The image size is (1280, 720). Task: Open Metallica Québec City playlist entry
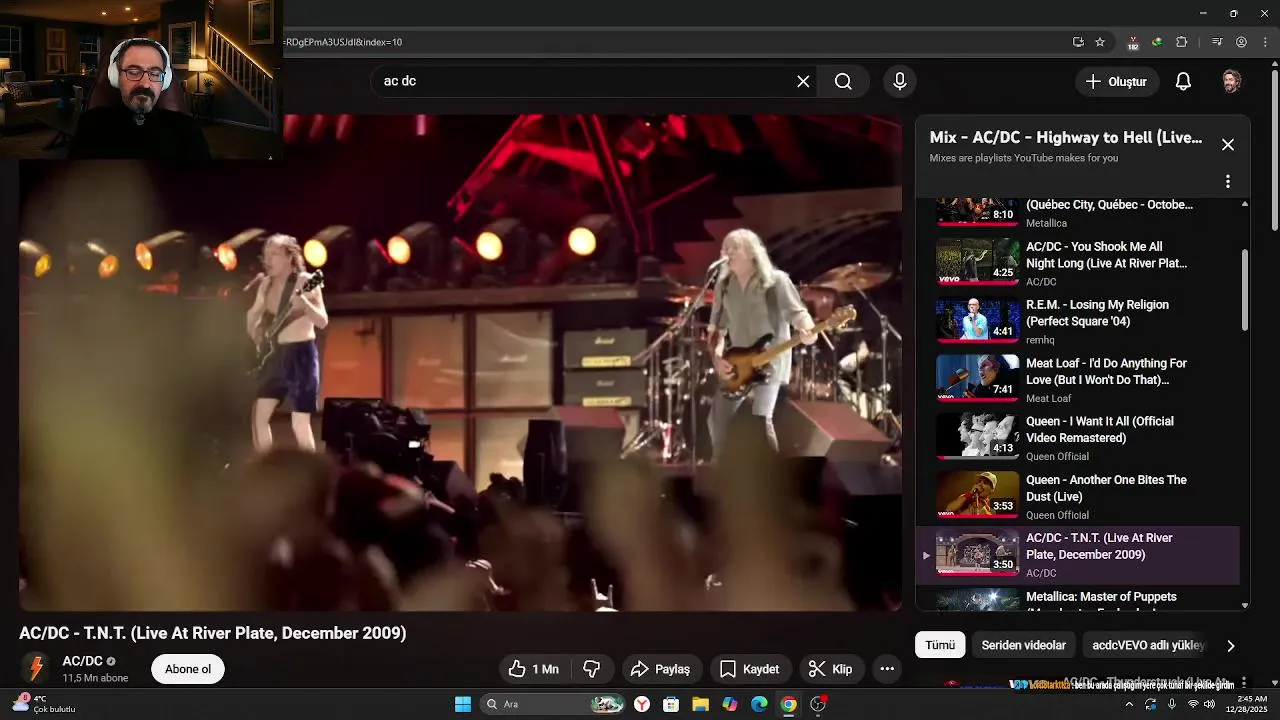pos(1078,212)
